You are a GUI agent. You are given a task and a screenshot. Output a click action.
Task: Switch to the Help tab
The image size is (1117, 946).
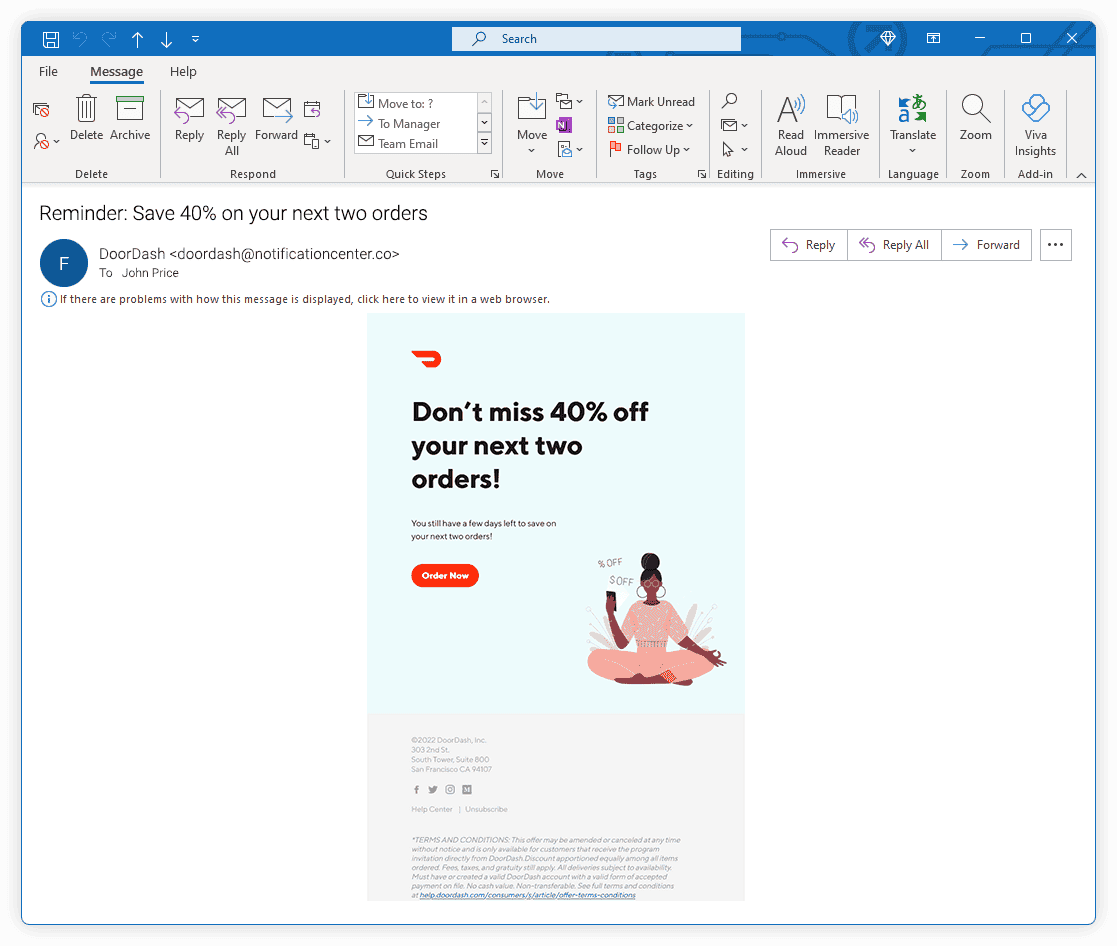pos(183,72)
